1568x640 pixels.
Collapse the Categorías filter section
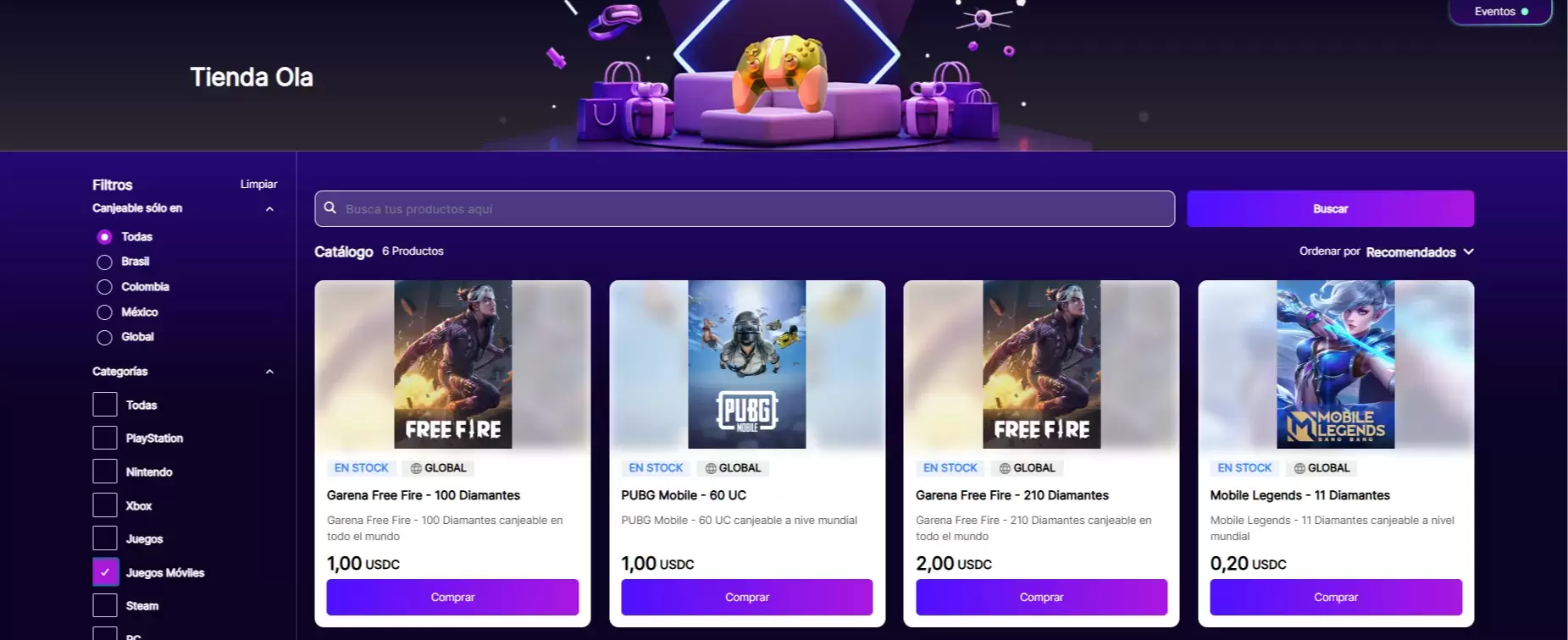[x=269, y=372]
